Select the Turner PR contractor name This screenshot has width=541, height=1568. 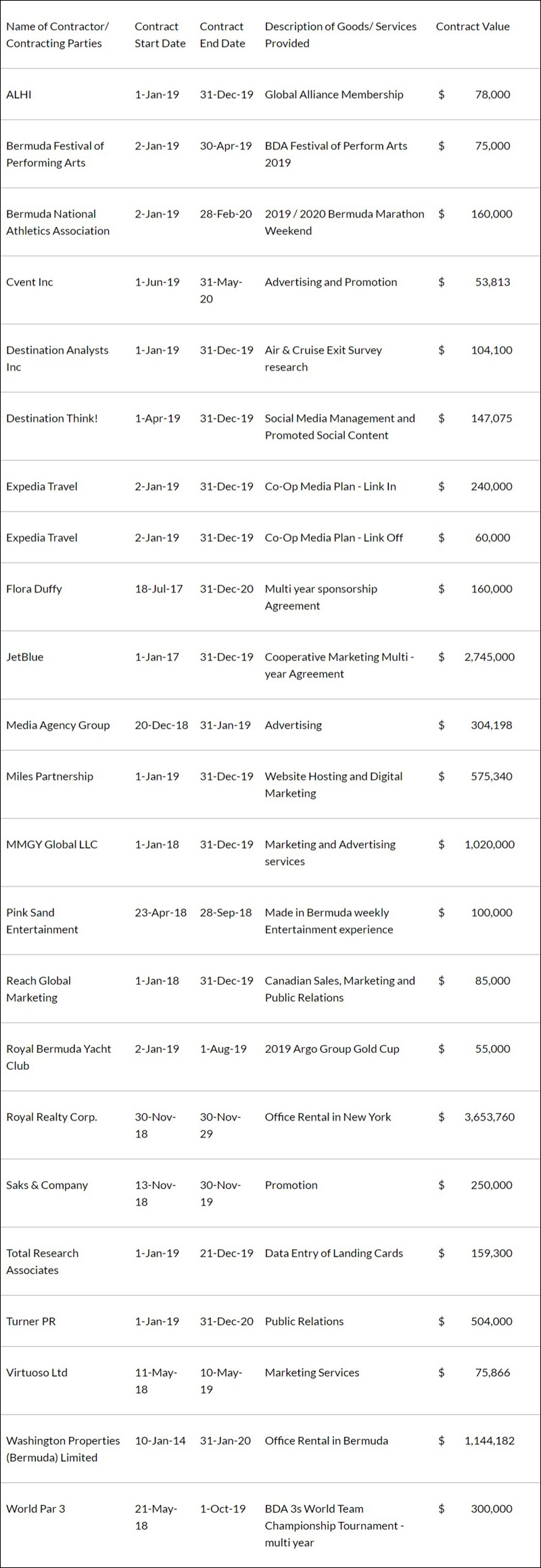coord(31,1321)
